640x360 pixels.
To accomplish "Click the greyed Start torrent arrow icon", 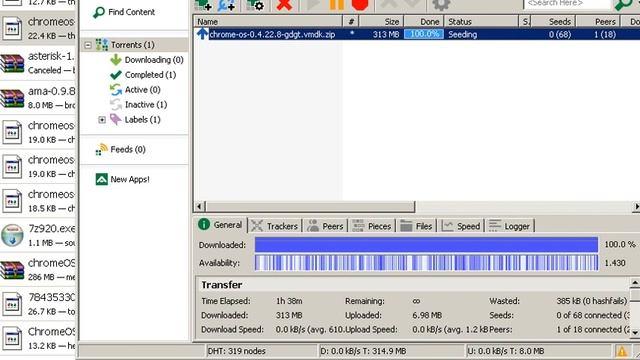I will pos(313,5).
